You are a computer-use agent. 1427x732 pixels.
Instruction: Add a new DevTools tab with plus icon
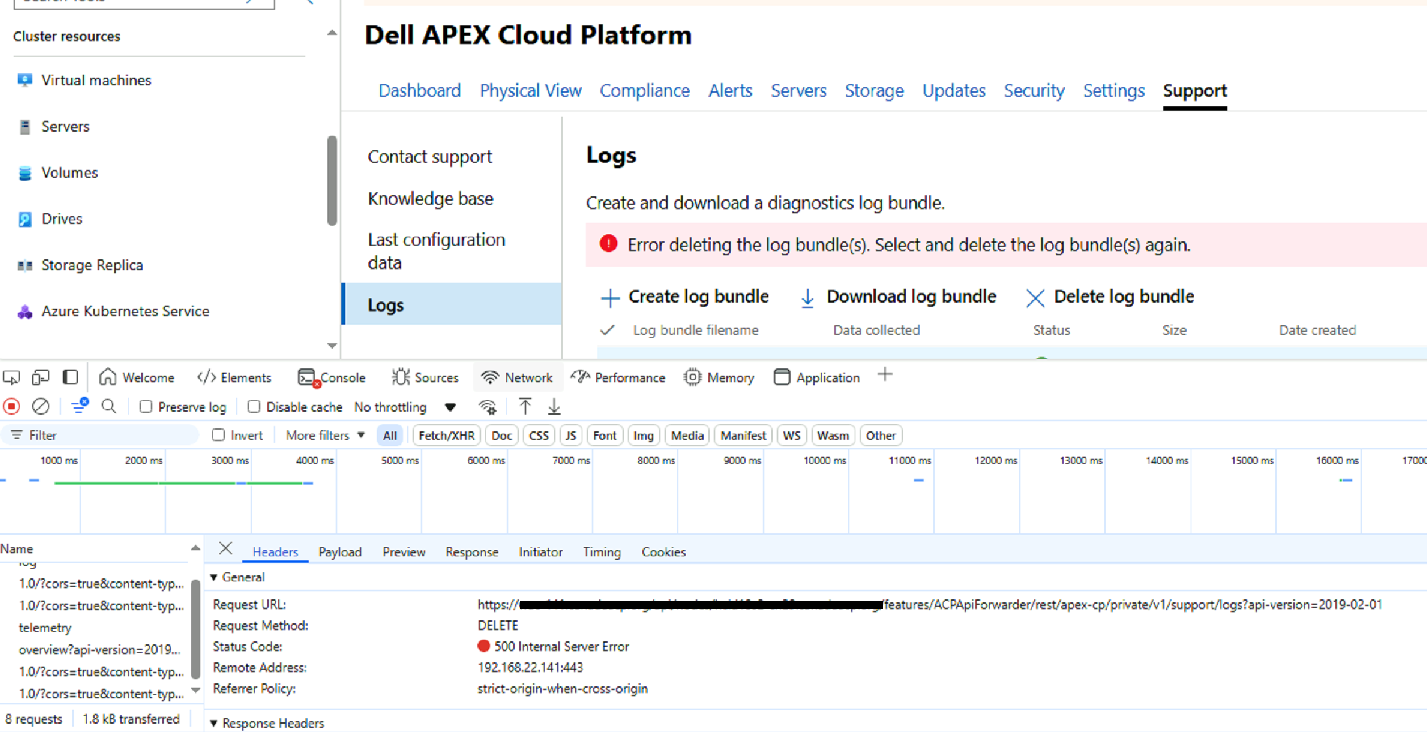click(885, 375)
